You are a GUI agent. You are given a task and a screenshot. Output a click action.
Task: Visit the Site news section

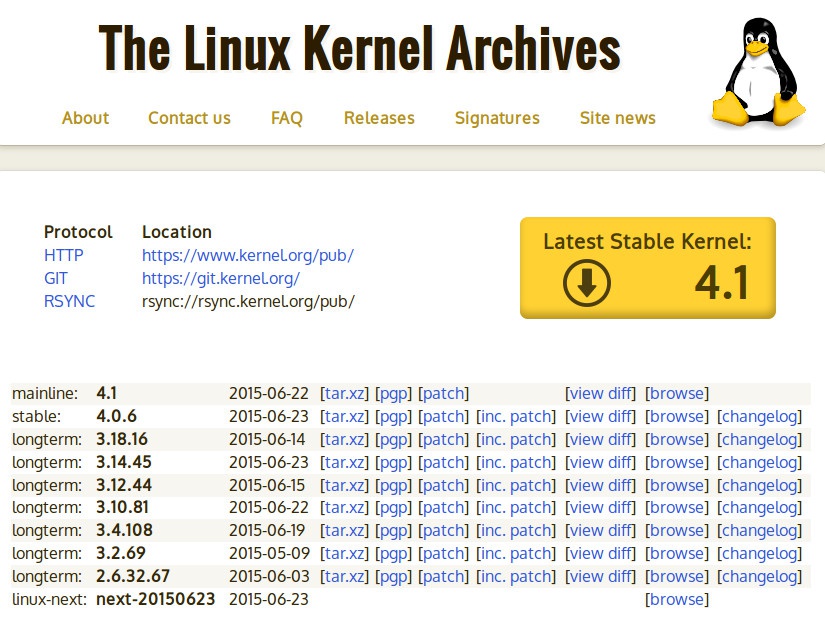pyautogui.click(x=617, y=118)
